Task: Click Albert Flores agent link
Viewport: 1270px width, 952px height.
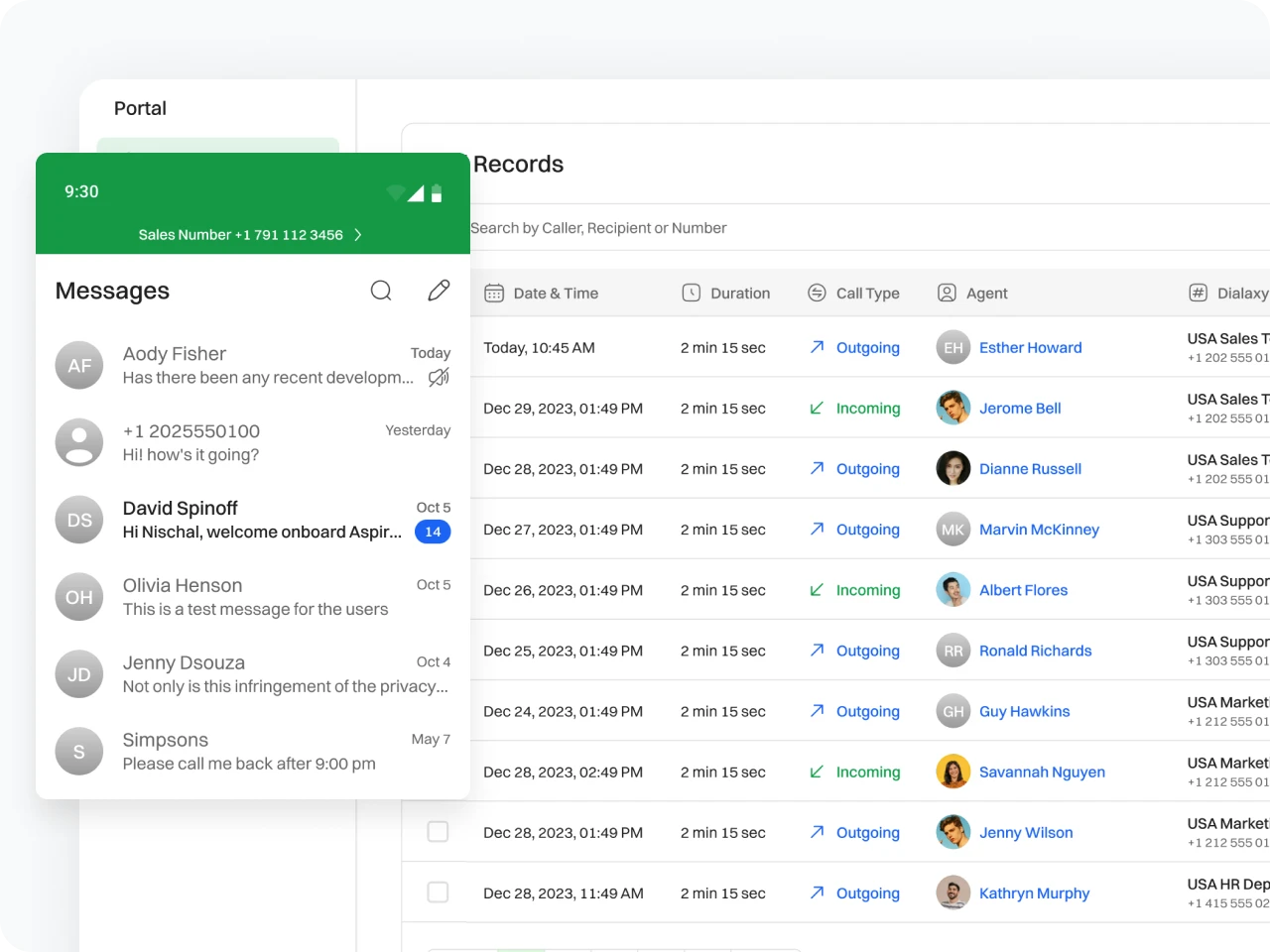Action: tap(1023, 590)
